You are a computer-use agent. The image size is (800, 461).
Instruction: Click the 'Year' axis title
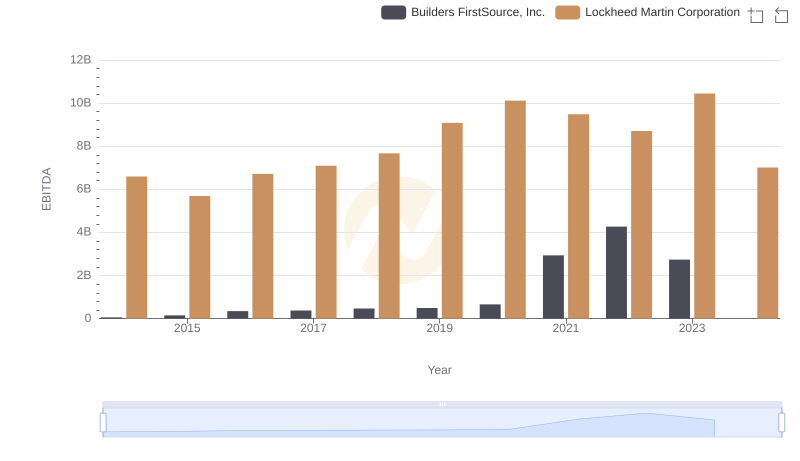439,370
